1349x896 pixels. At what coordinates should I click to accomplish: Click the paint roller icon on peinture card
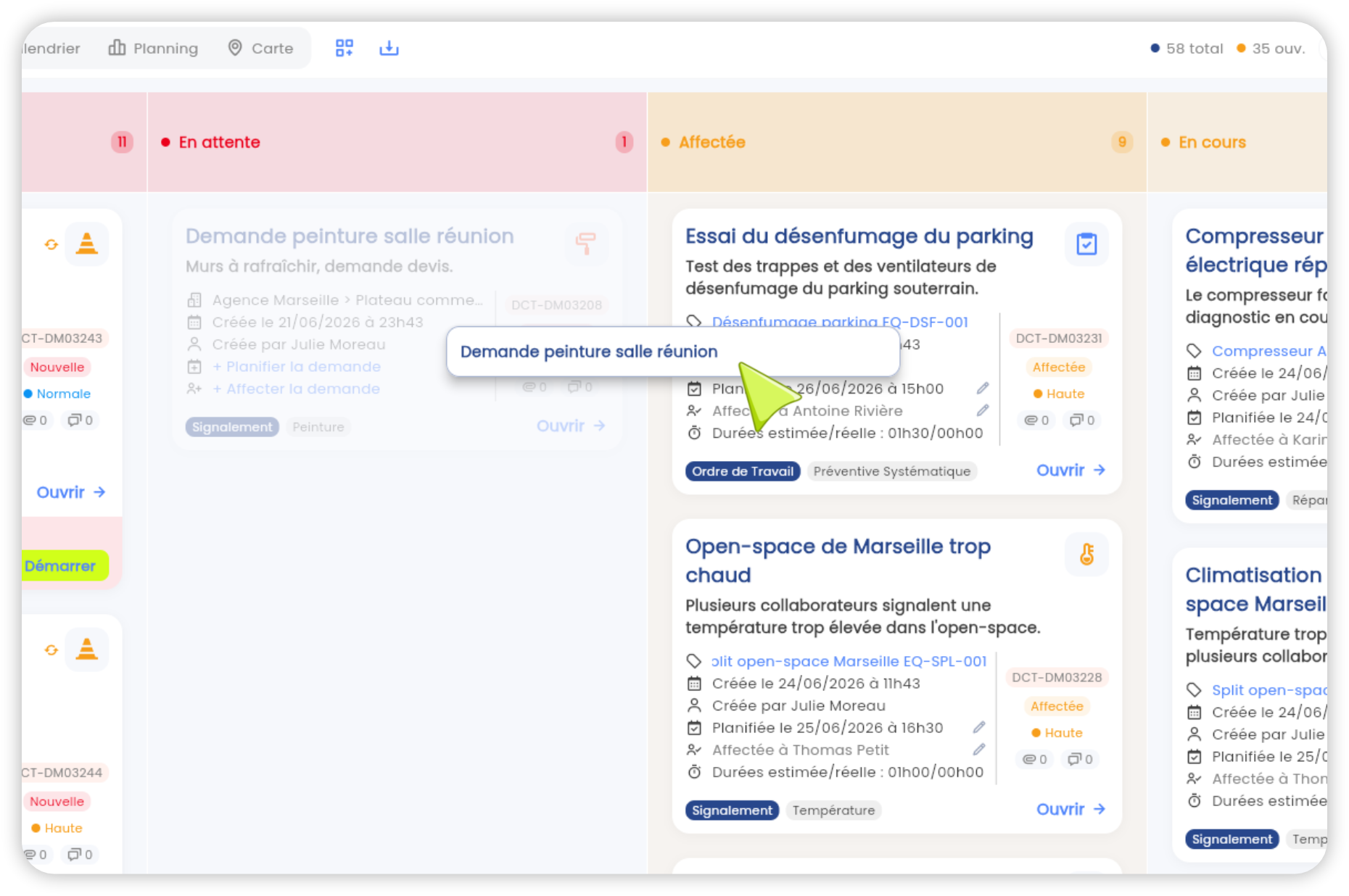[586, 243]
